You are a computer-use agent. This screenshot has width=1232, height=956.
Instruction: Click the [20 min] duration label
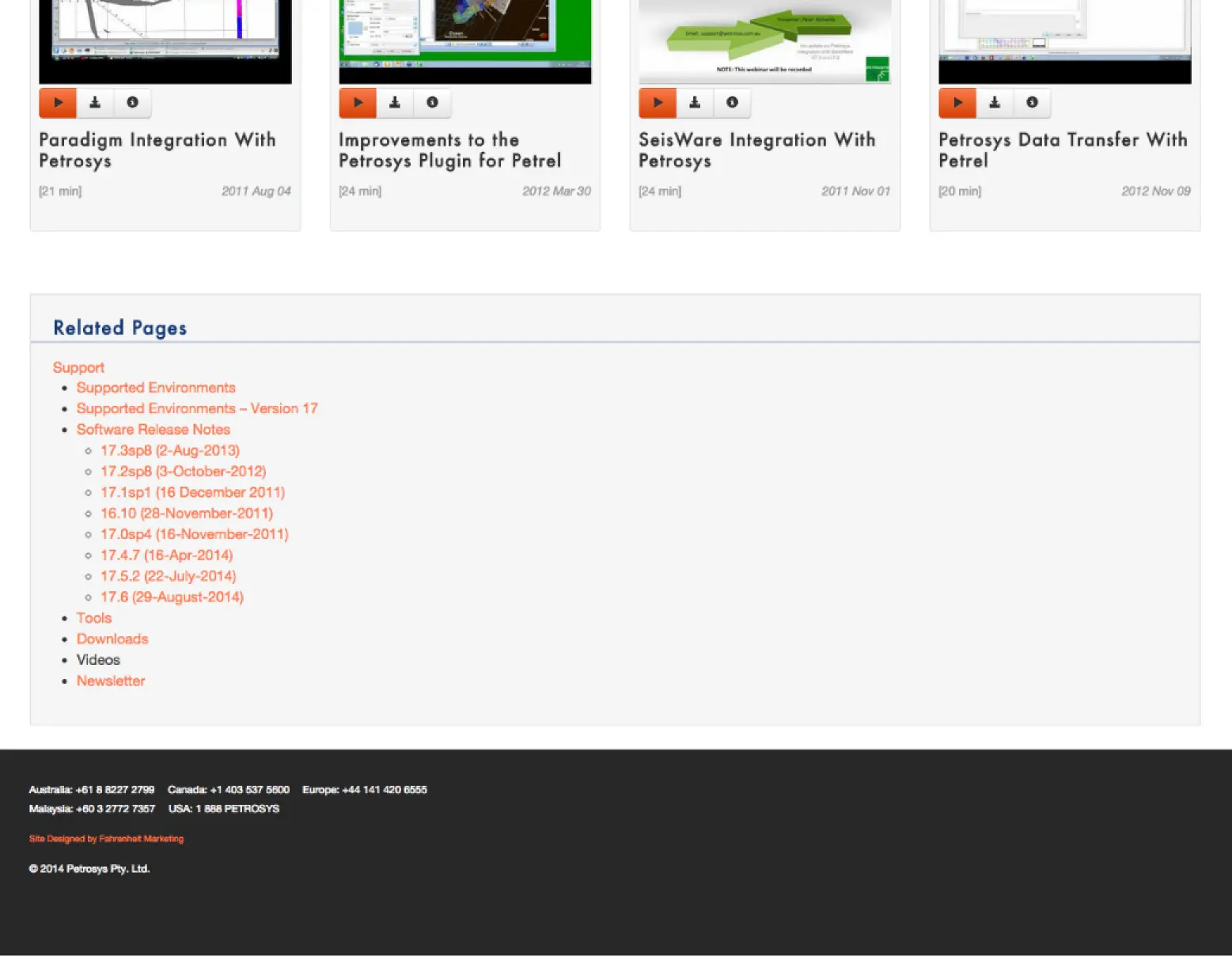[x=960, y=192]
